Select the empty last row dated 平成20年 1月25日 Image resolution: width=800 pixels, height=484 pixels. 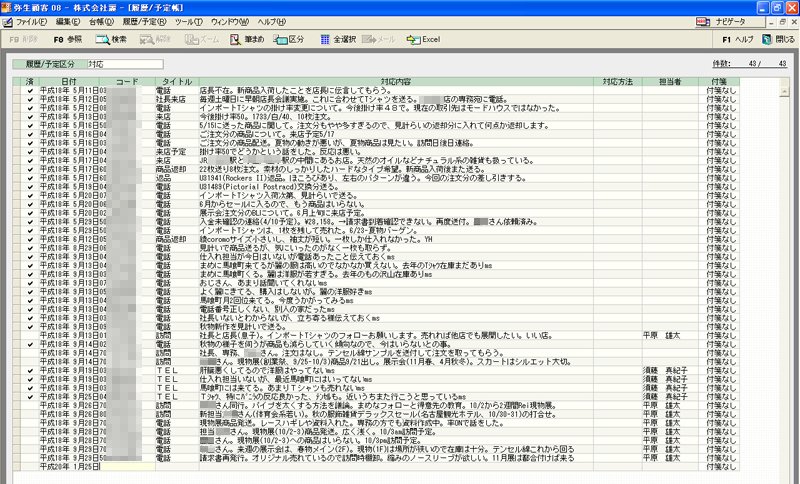376,467
